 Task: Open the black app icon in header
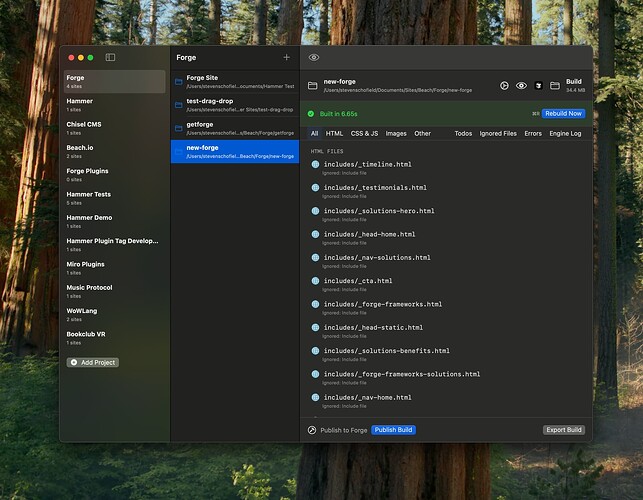tap(538, 85)
